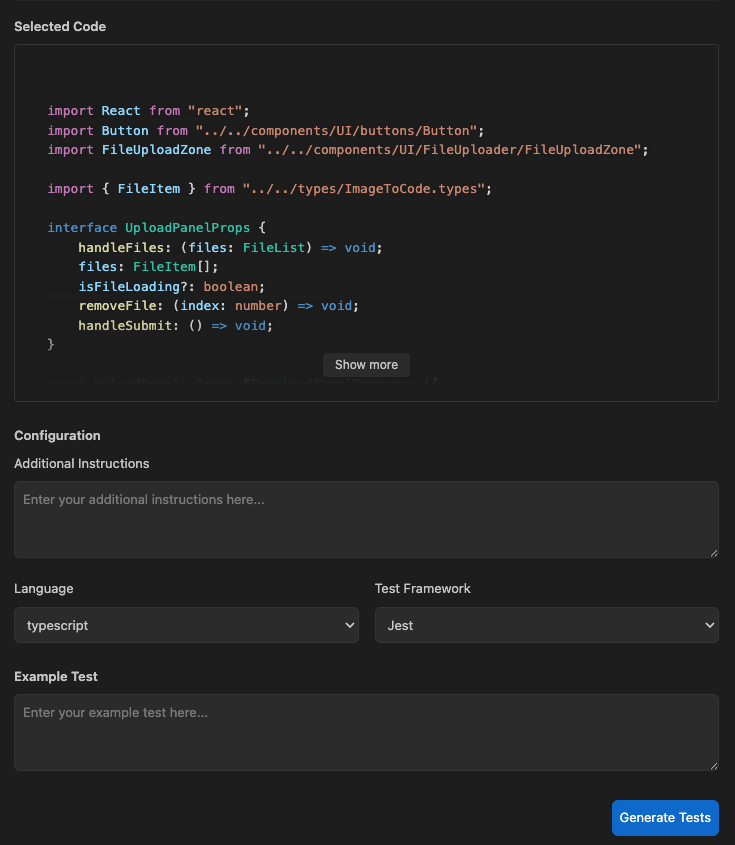This screenshot has height=845, width=735.
Task: Focus the Example Test text area
Action: [366, 732]
